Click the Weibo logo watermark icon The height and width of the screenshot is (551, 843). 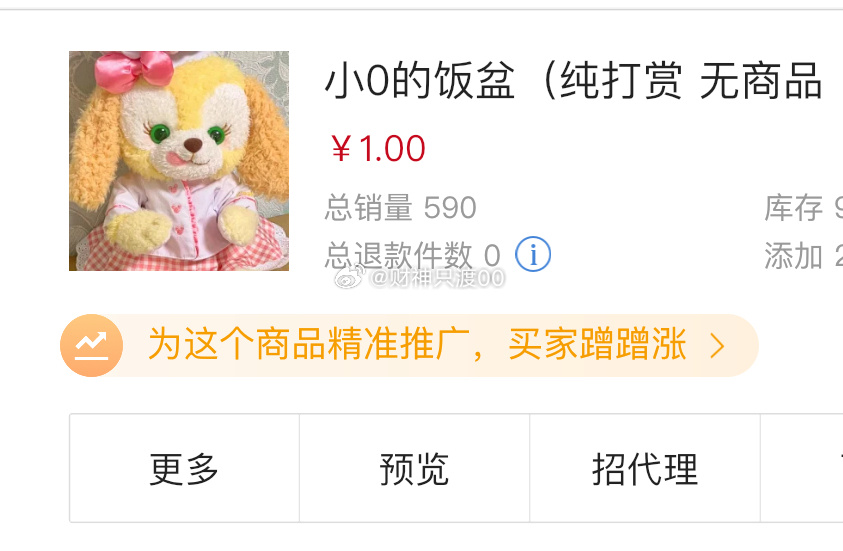(351, 277)
